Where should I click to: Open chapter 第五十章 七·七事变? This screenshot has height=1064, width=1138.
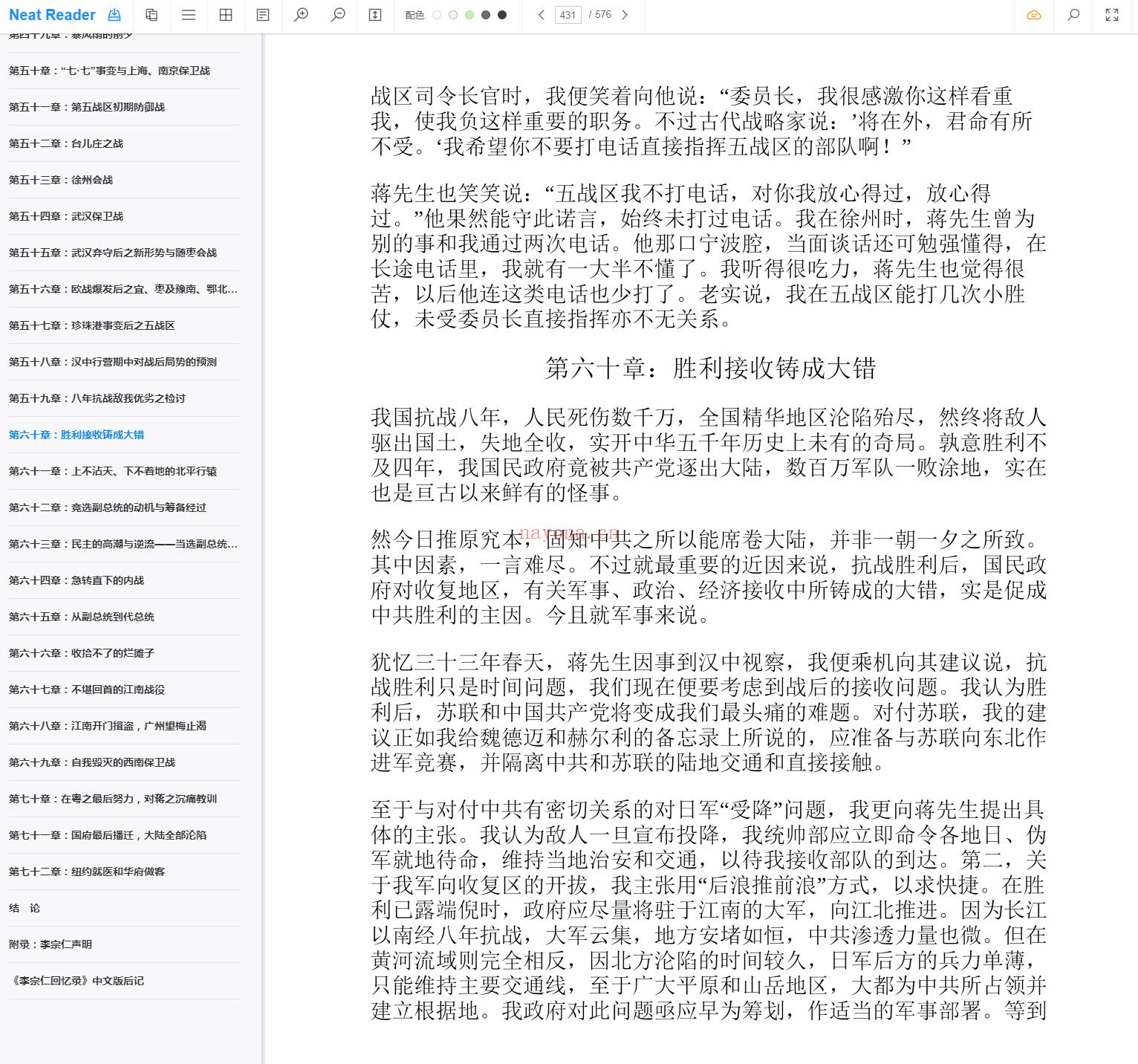tap(125, 71)
